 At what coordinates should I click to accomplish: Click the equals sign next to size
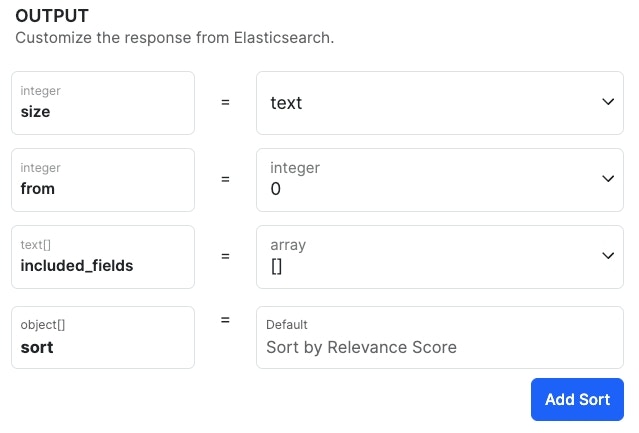[225, 102]
